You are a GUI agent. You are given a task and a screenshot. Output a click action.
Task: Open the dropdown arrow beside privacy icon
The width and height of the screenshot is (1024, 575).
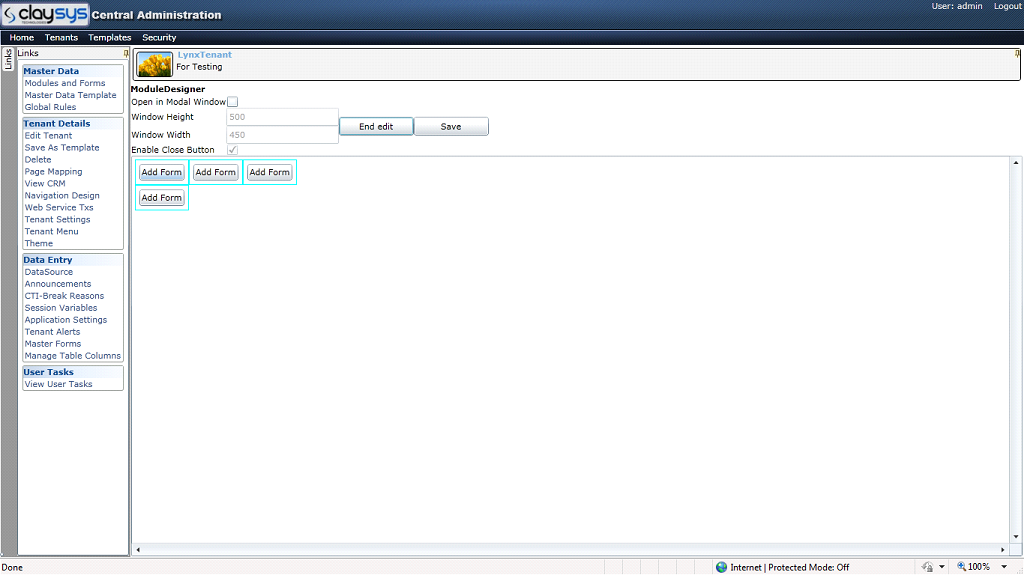[x=942, y=567]
